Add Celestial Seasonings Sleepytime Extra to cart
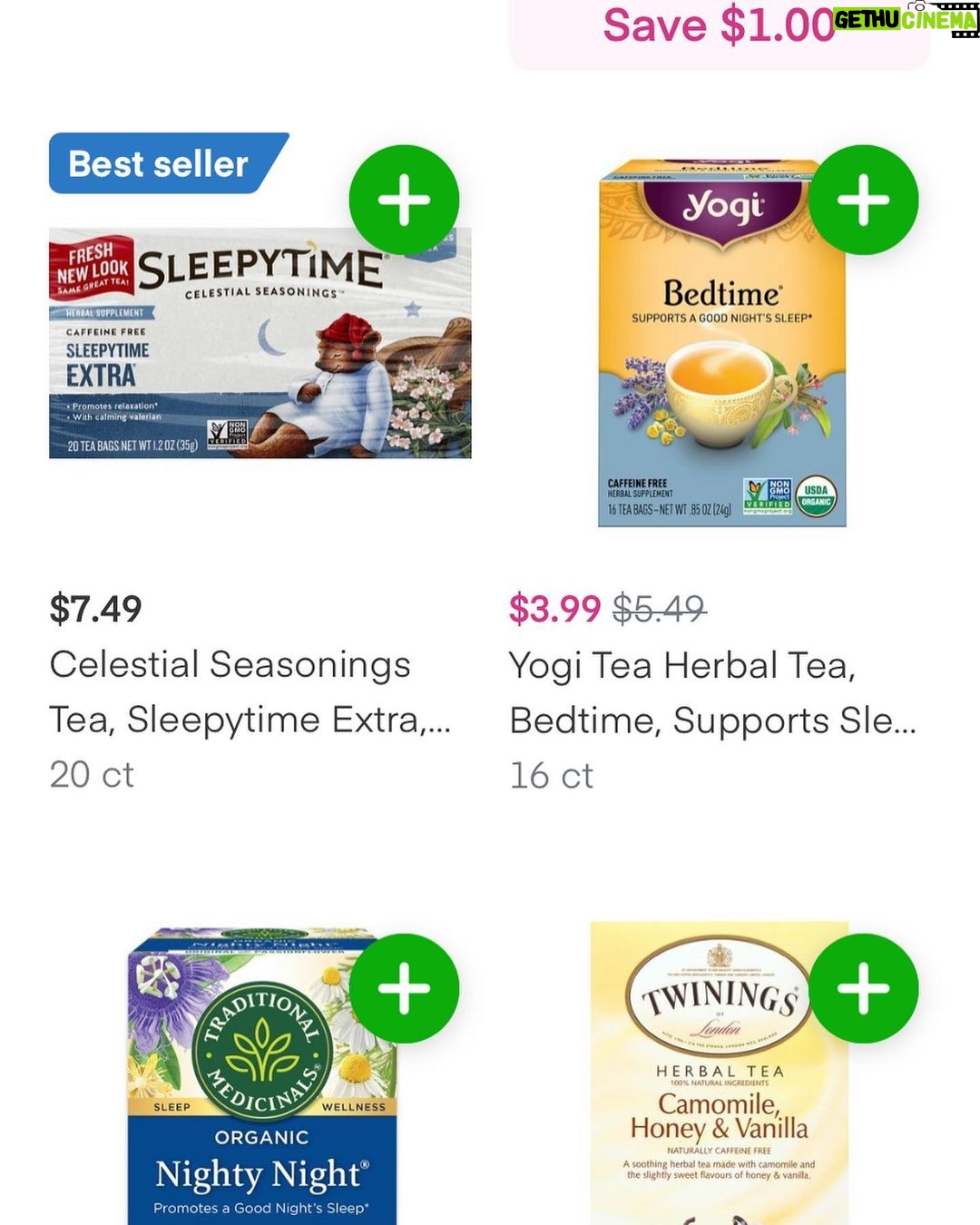Viewport: 980px width, 1225px height. pyautogui.click(x=404, y=200)
